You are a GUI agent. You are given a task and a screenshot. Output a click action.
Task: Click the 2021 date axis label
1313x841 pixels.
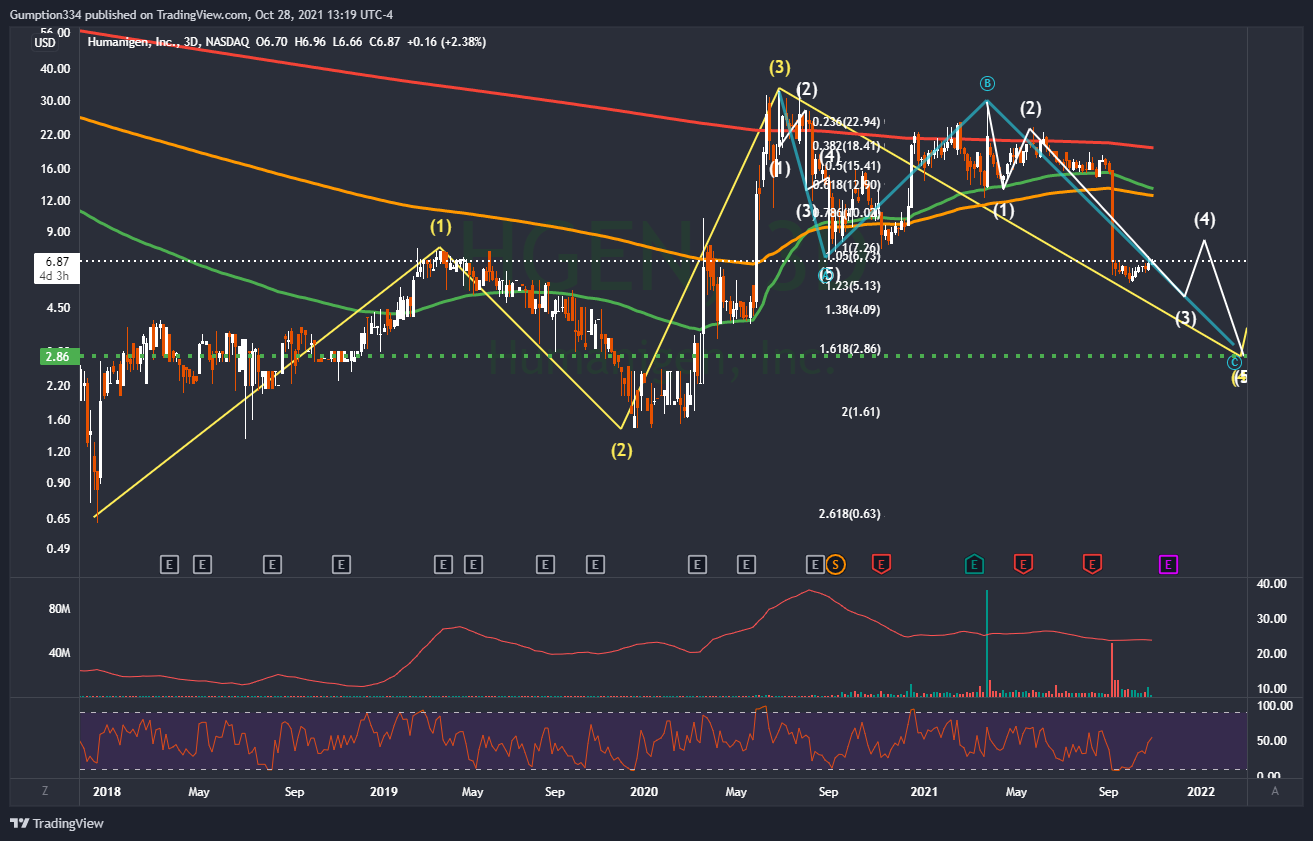point(924,792)
